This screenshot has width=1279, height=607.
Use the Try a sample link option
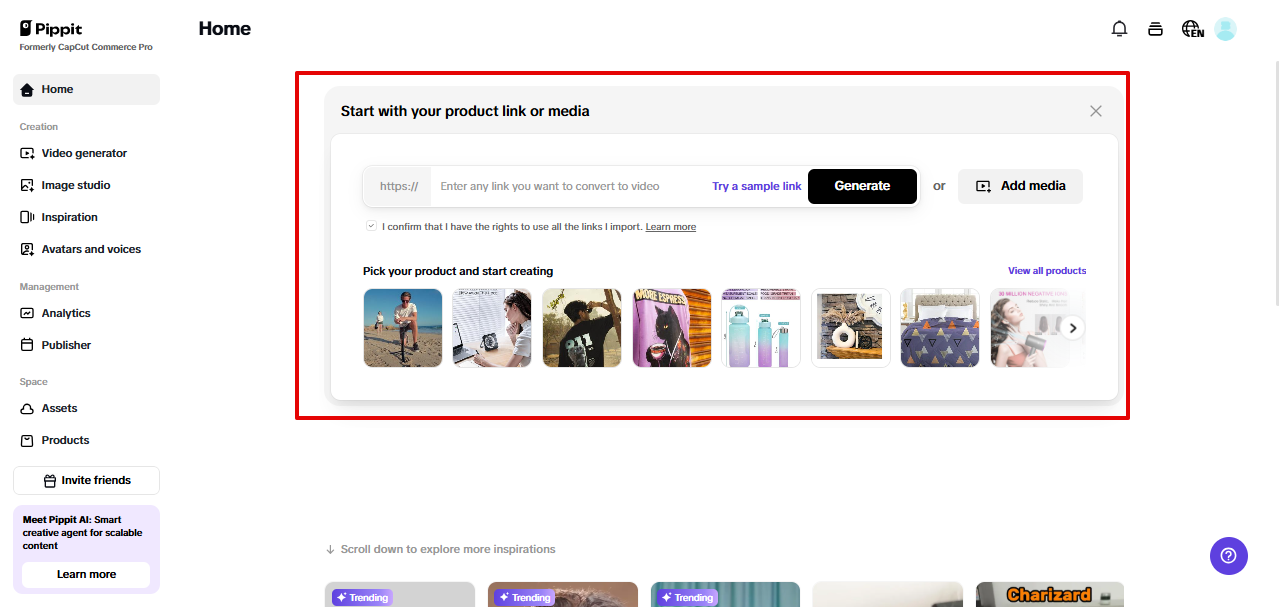[x=755, y=186]
